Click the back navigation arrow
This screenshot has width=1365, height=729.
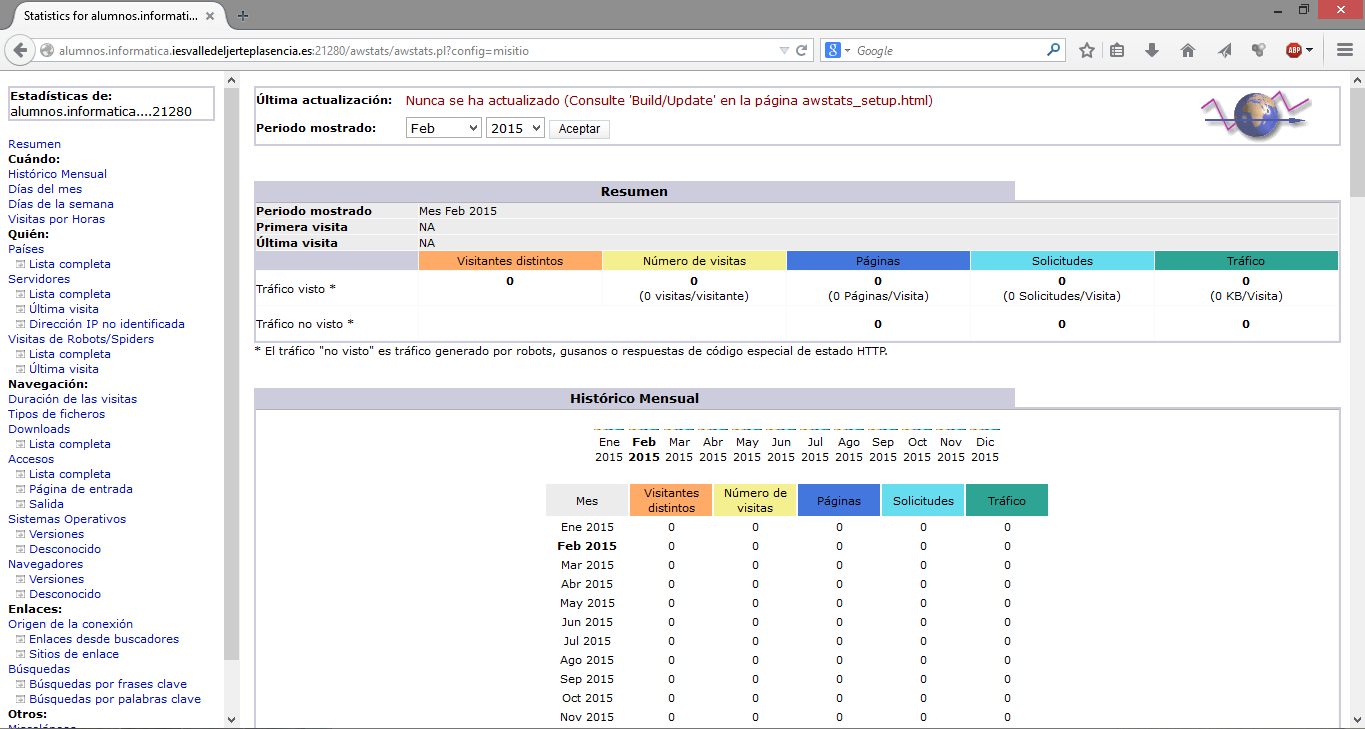[x=20, y=50]
